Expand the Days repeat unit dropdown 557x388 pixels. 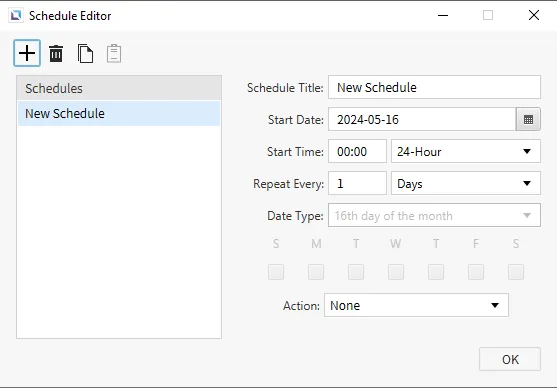coord(466,183)
